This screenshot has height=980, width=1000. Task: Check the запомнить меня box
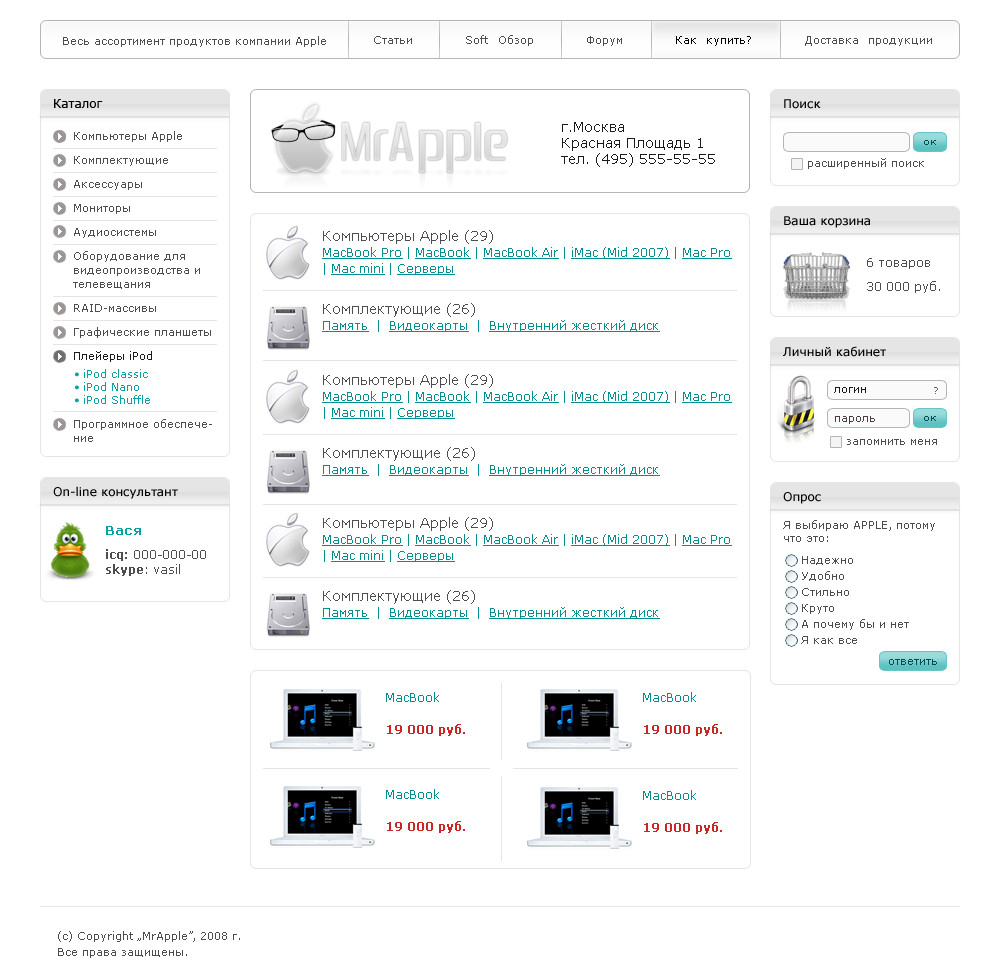coord(835,442)
